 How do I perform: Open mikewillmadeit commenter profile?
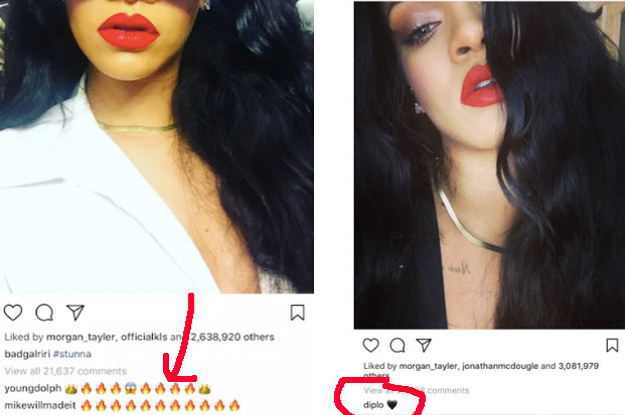coord(40,405)
